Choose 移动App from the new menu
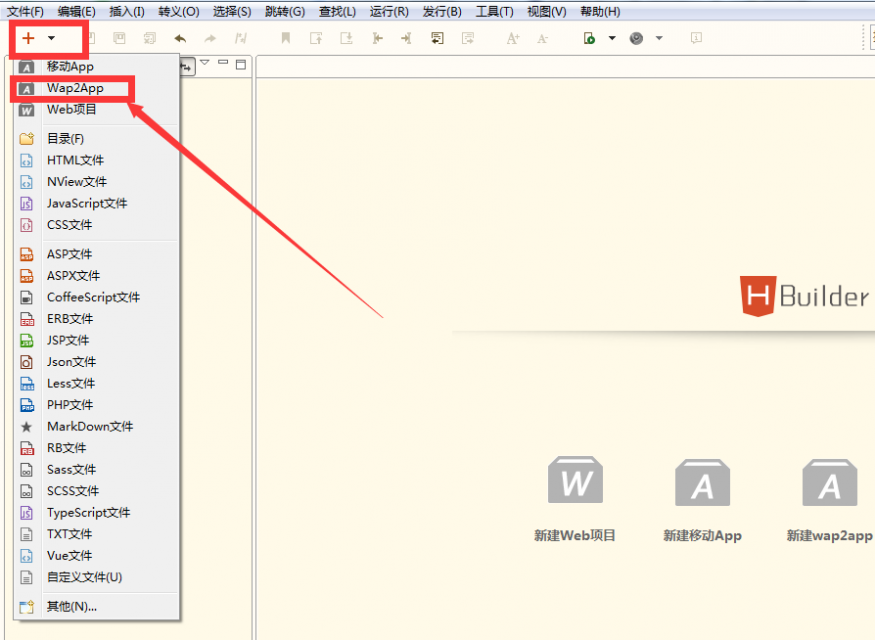The height and width of the screenshot is (640, 875). [96, 66]
